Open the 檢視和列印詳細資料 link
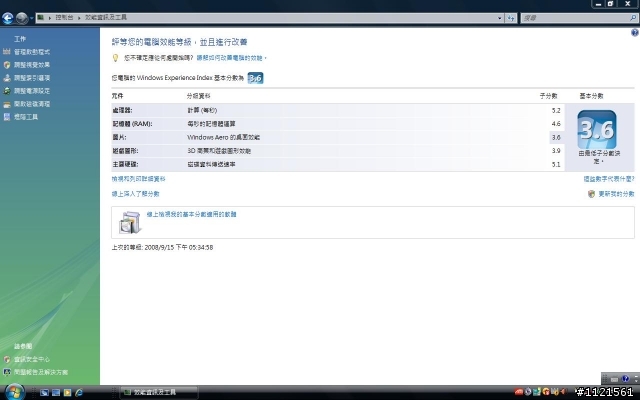 [138, 179]
